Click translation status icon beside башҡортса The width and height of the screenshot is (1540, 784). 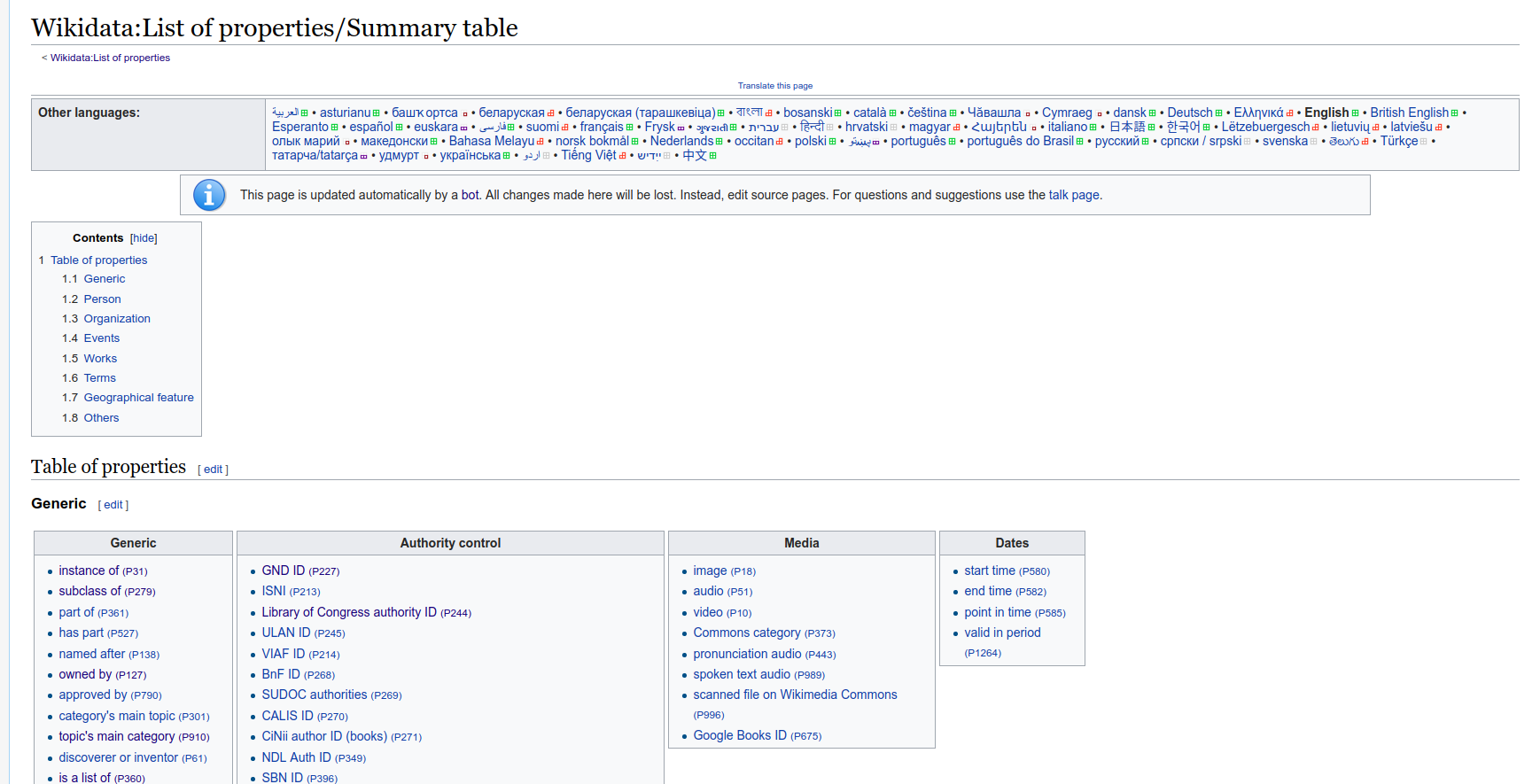click(464, 113)
